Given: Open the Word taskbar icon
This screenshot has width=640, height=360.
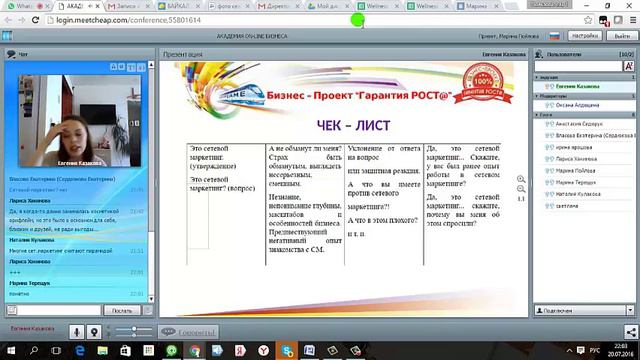Looking at the screenshot, I should [x=309, y=351].
